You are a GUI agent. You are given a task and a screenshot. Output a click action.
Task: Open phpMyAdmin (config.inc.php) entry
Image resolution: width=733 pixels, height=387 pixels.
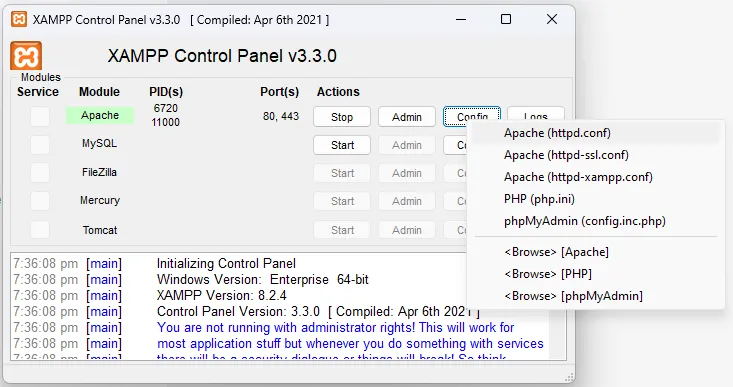coord(596,221)
